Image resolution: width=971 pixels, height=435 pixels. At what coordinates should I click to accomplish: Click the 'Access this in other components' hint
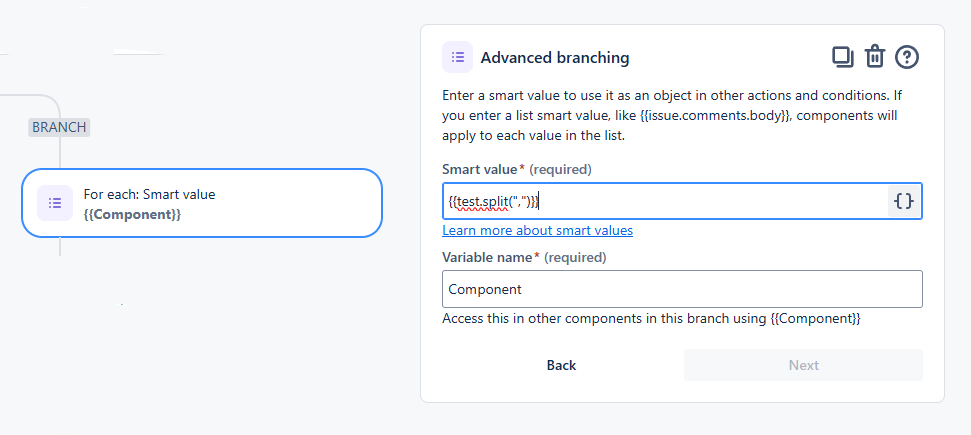coord(650,319)
